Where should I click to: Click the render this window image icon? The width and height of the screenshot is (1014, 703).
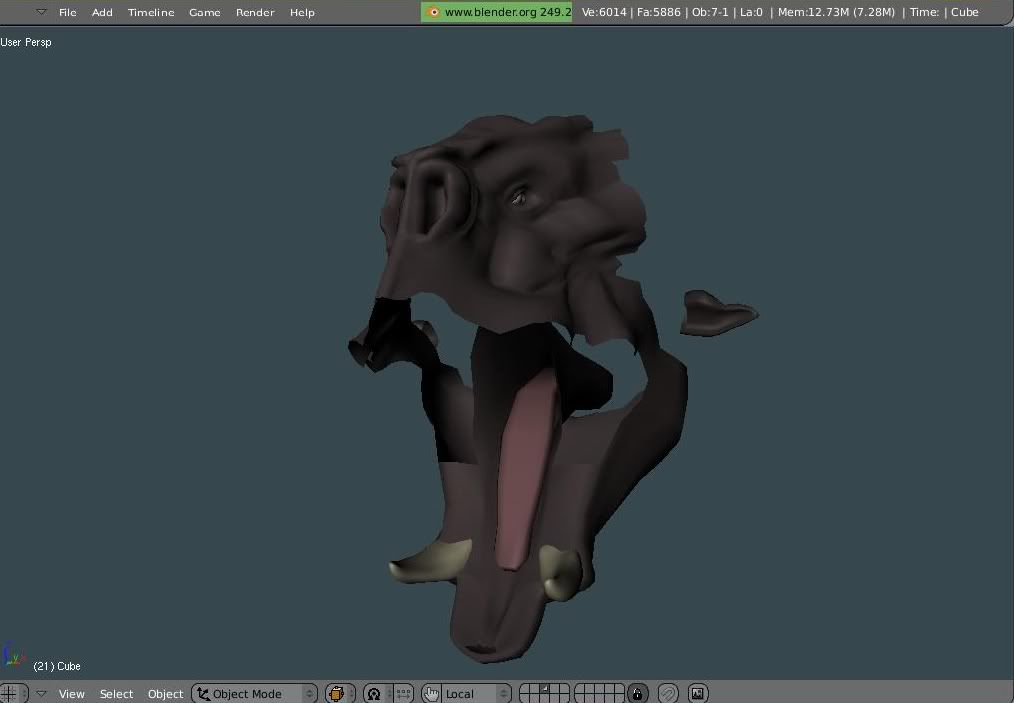698,693
